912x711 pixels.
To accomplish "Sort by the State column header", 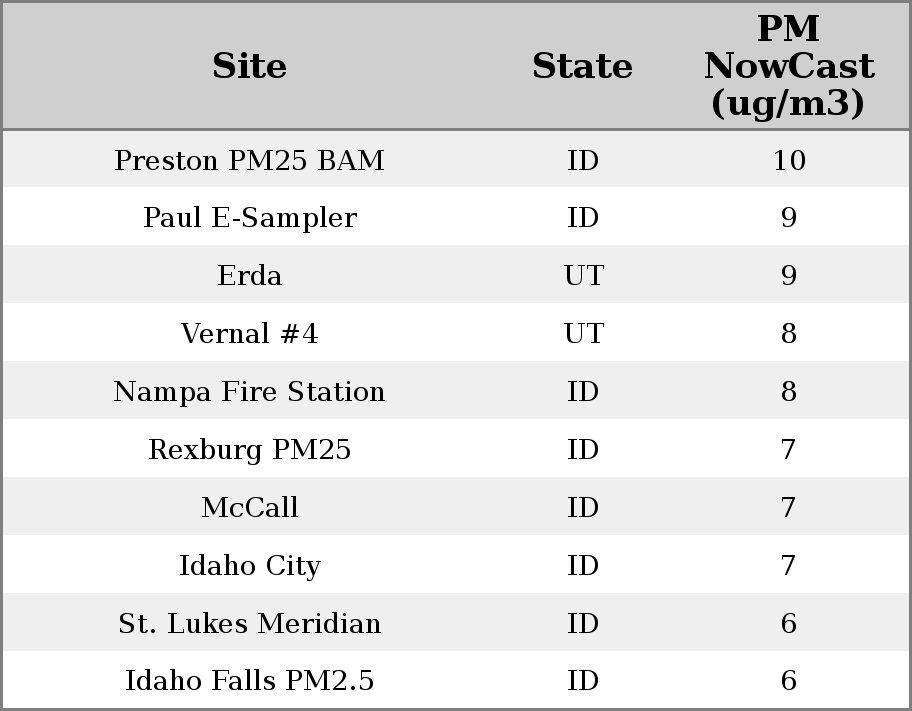I will [582, 66].
